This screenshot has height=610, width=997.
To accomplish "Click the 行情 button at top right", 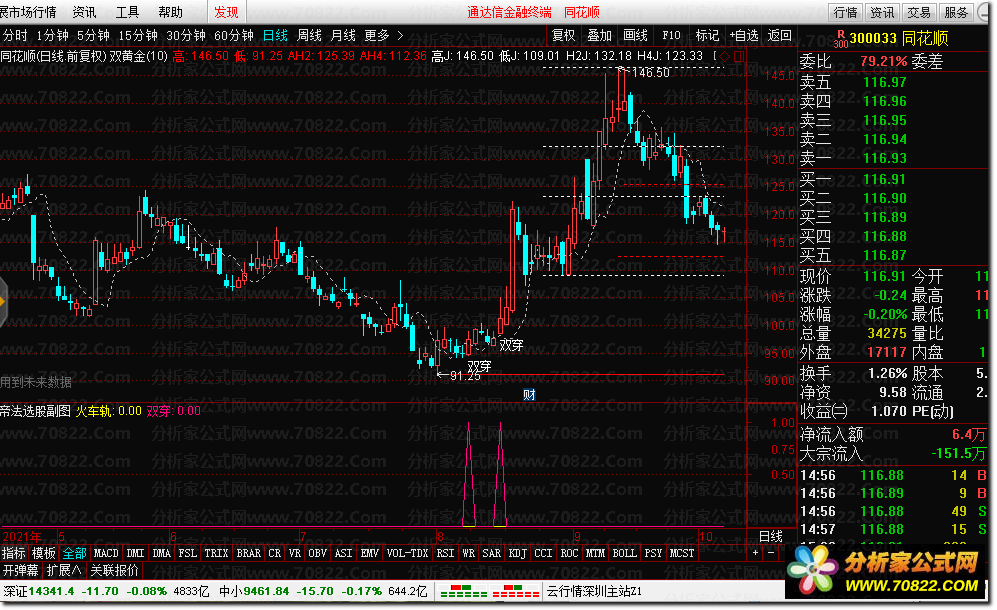I will pyautogui.click(x=845, y=12).
